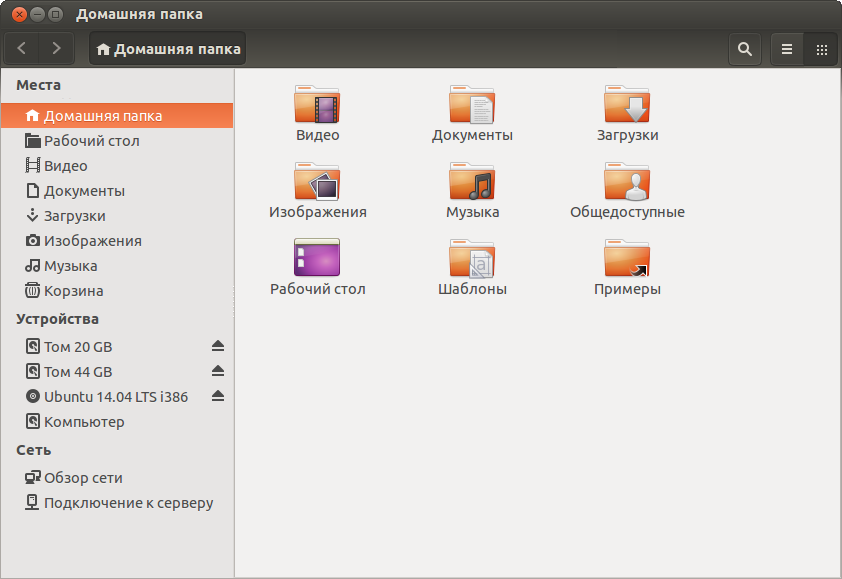Viewport: 842px width, 579px height.
Task: Open Загрузки in the sidebar
Action: click(117, 215)
